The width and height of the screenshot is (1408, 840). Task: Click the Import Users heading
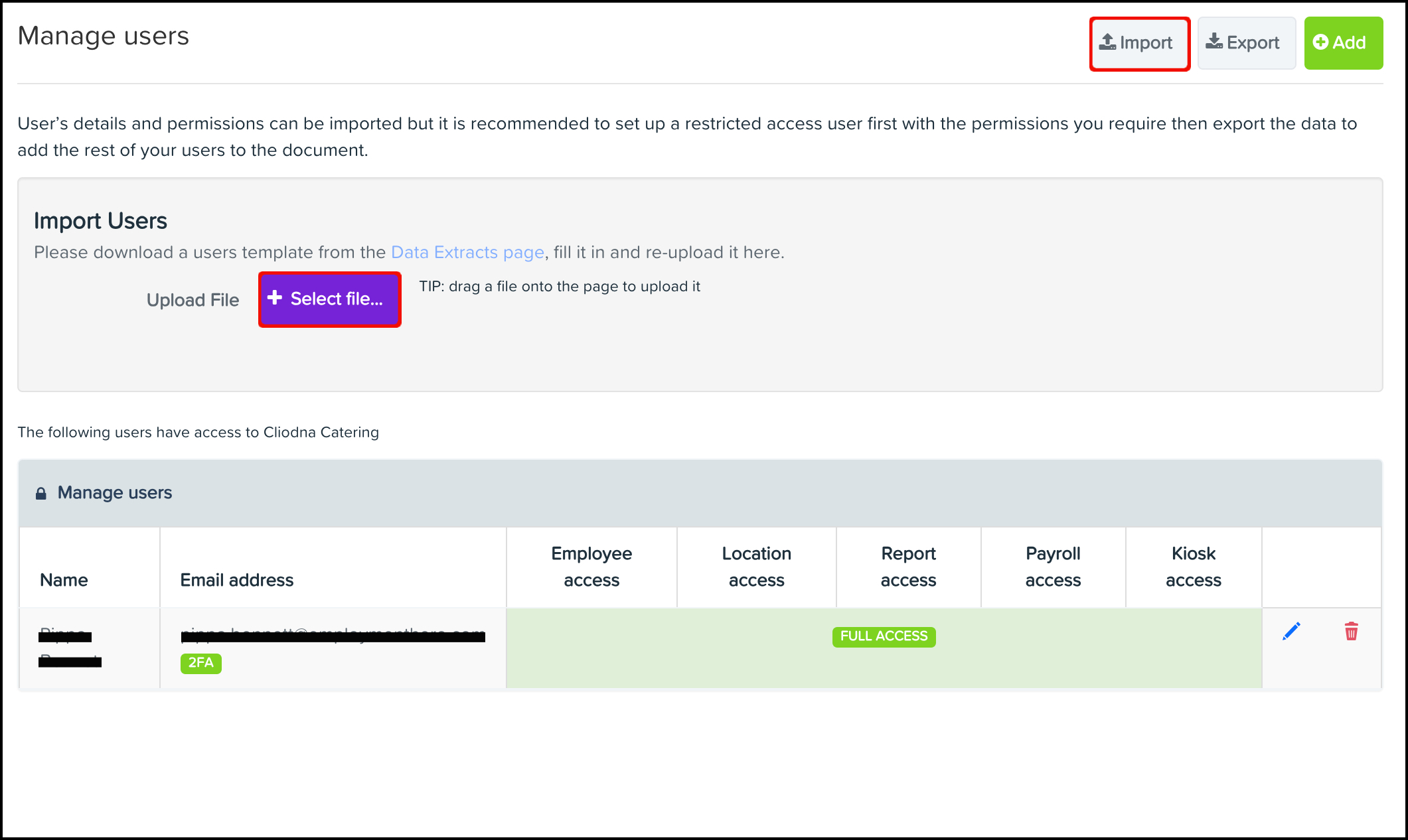coord(100,221)
